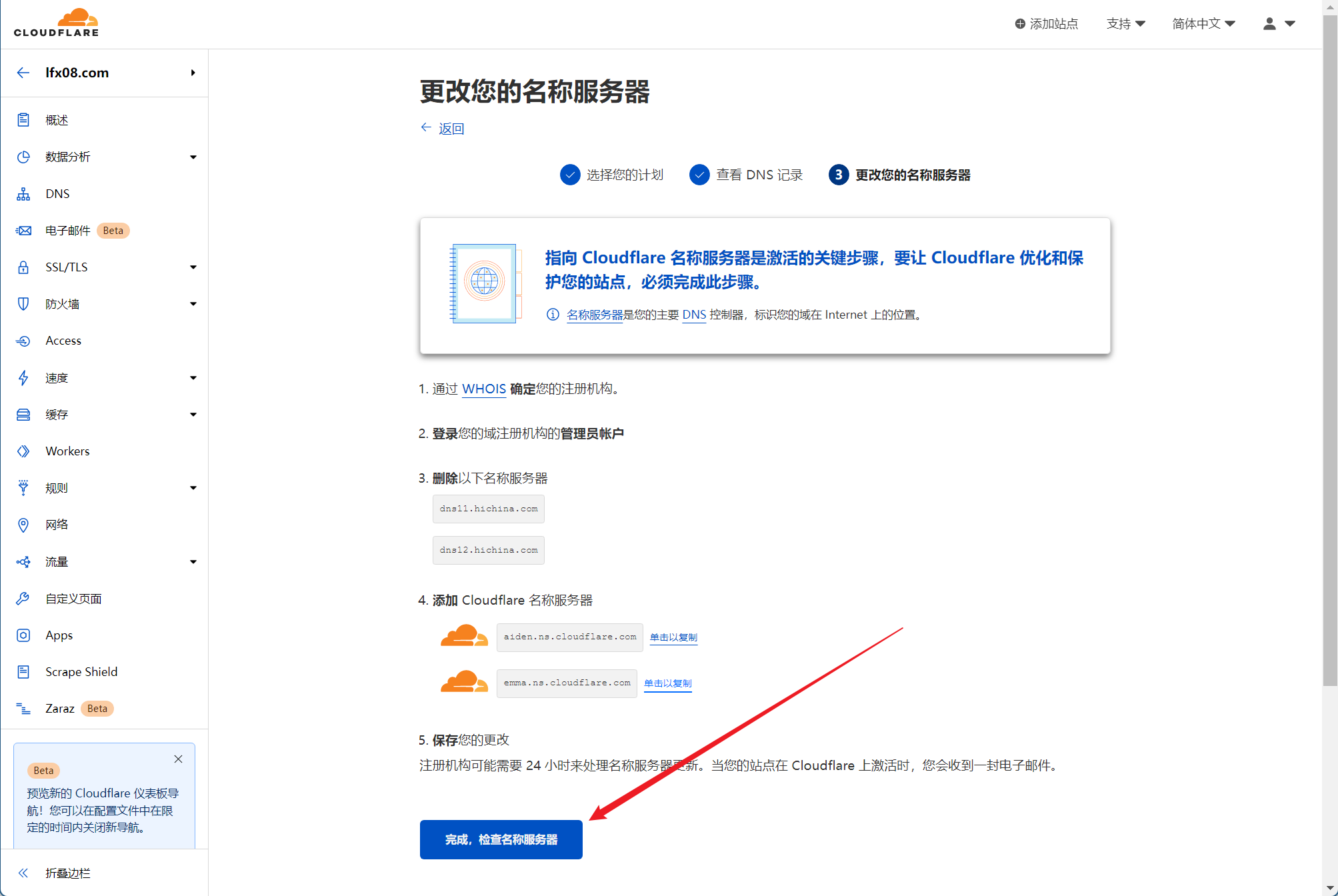Click step 3 更改您的名称服务器 indicator
This screenshot has width=1338, height=896.
click(899, 175)
